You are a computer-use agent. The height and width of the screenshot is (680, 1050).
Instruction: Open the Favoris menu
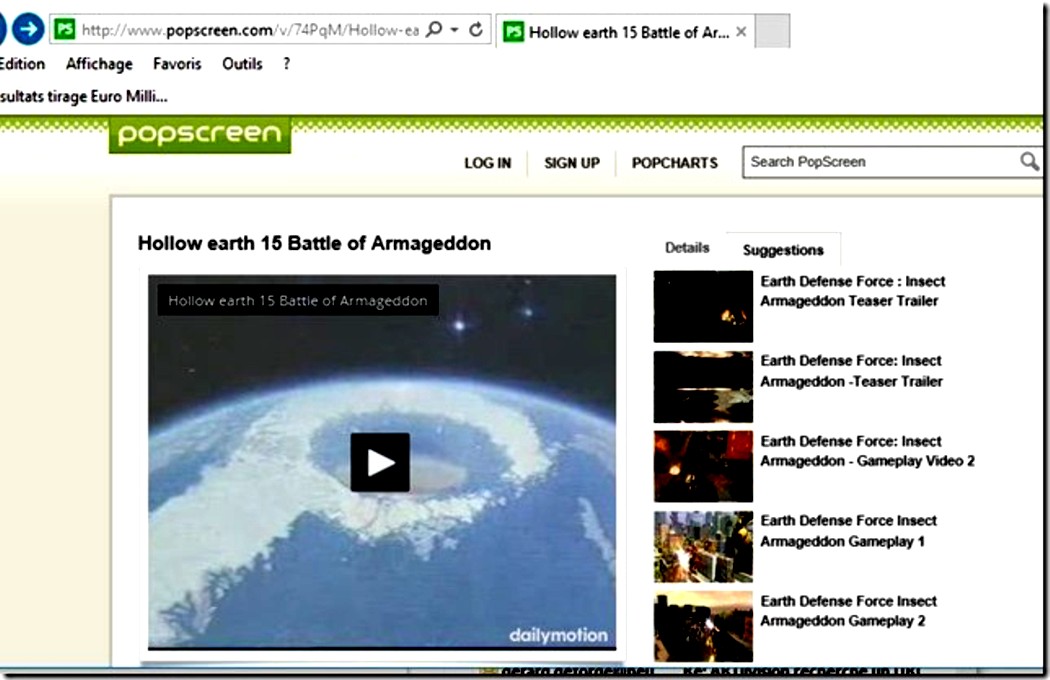pyautogui.click(x=177, y=64)
